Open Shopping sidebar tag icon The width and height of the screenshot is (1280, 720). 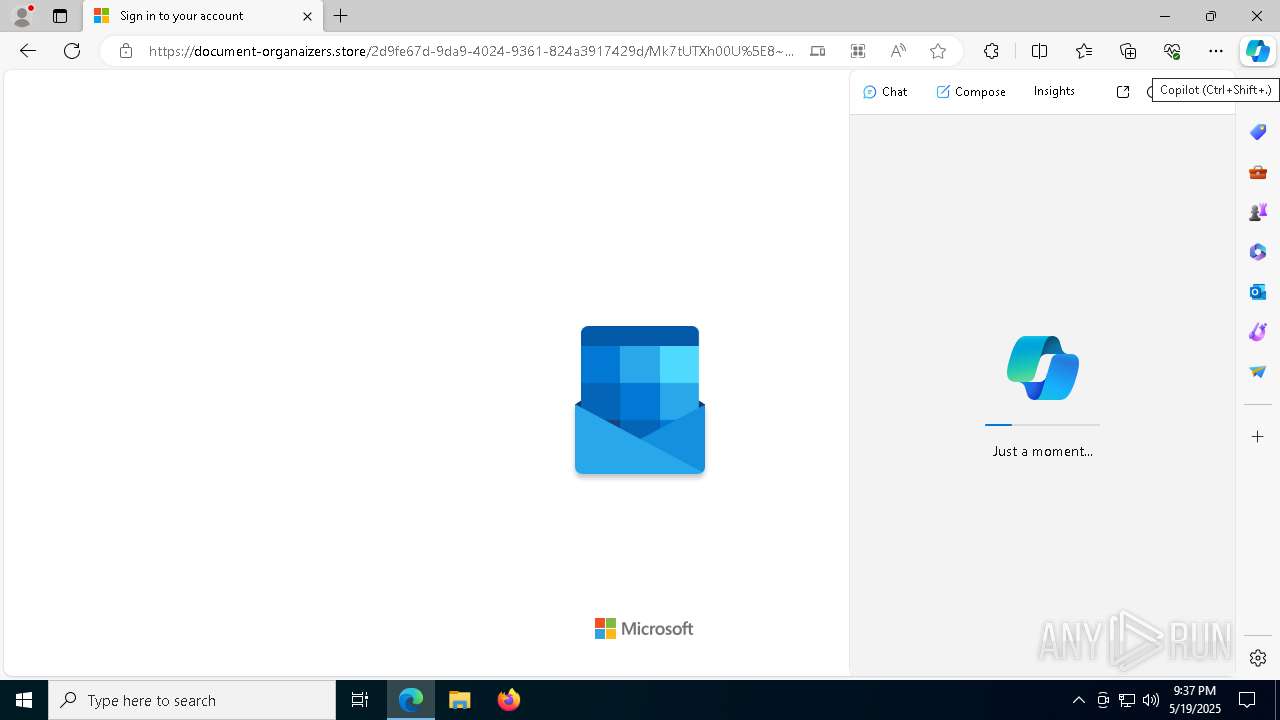click(x=1258, y=132)
